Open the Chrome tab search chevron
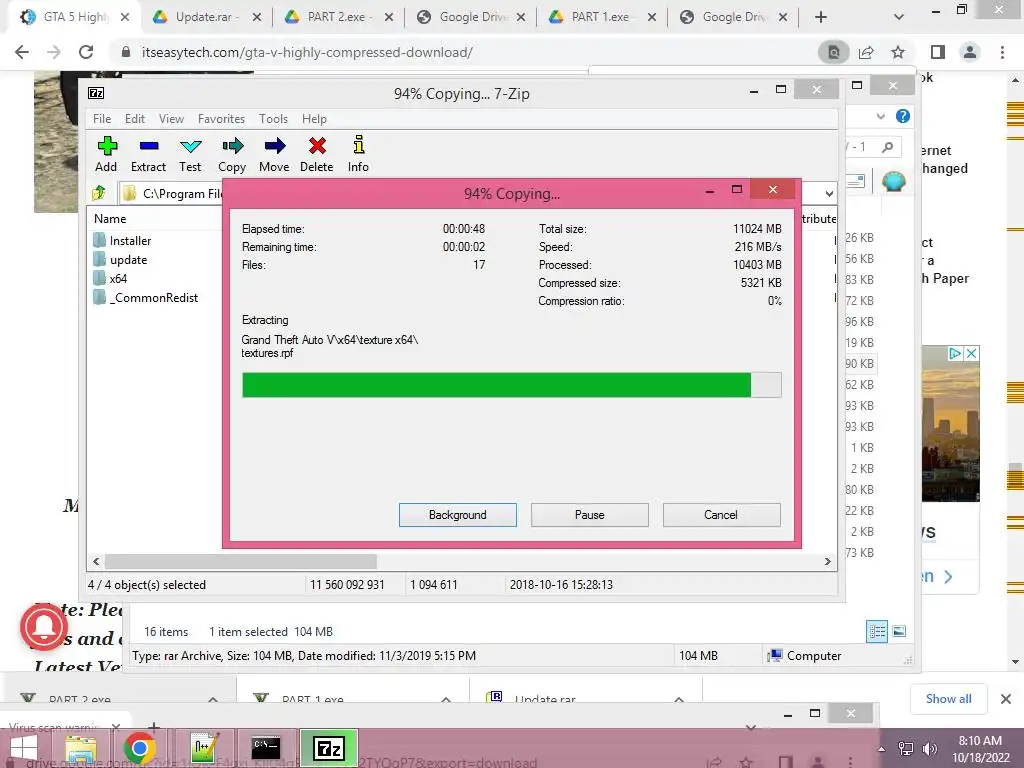Screen dimensions: 1024x768 [x=899, y=18]
